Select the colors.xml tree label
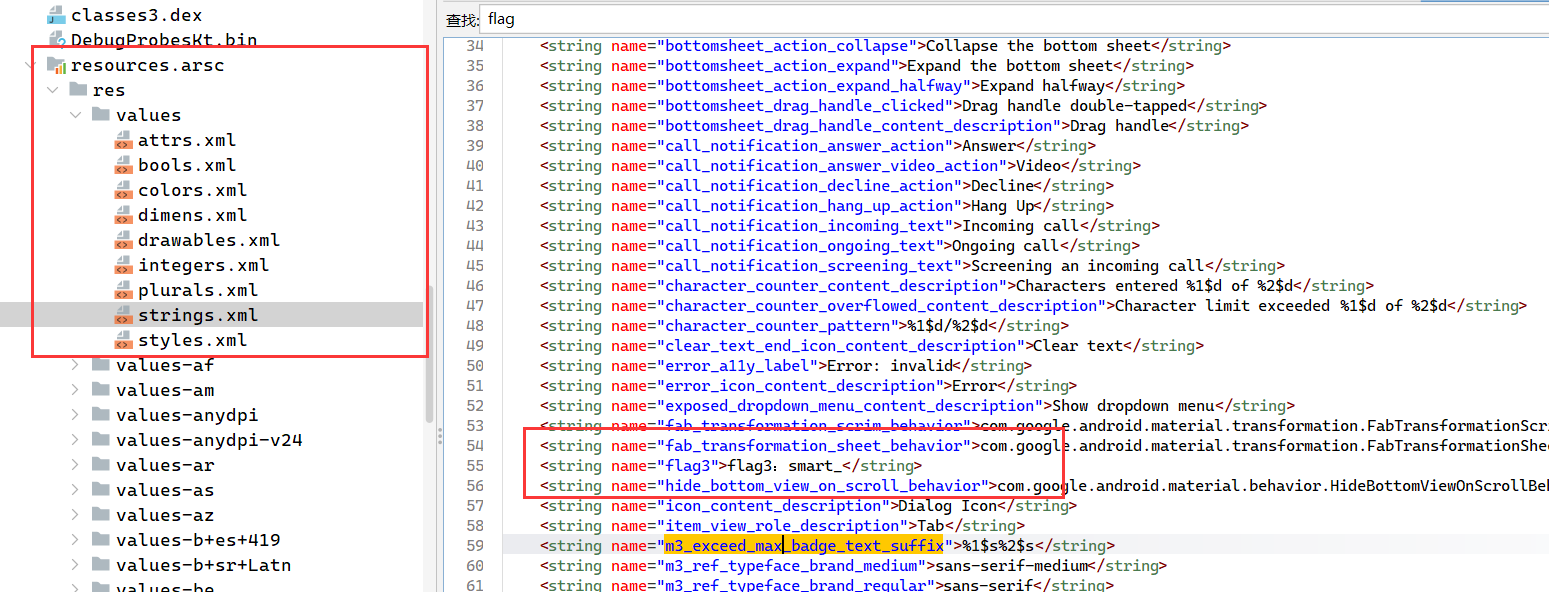The image size is (1549, 592). click(x=193, y=190)
